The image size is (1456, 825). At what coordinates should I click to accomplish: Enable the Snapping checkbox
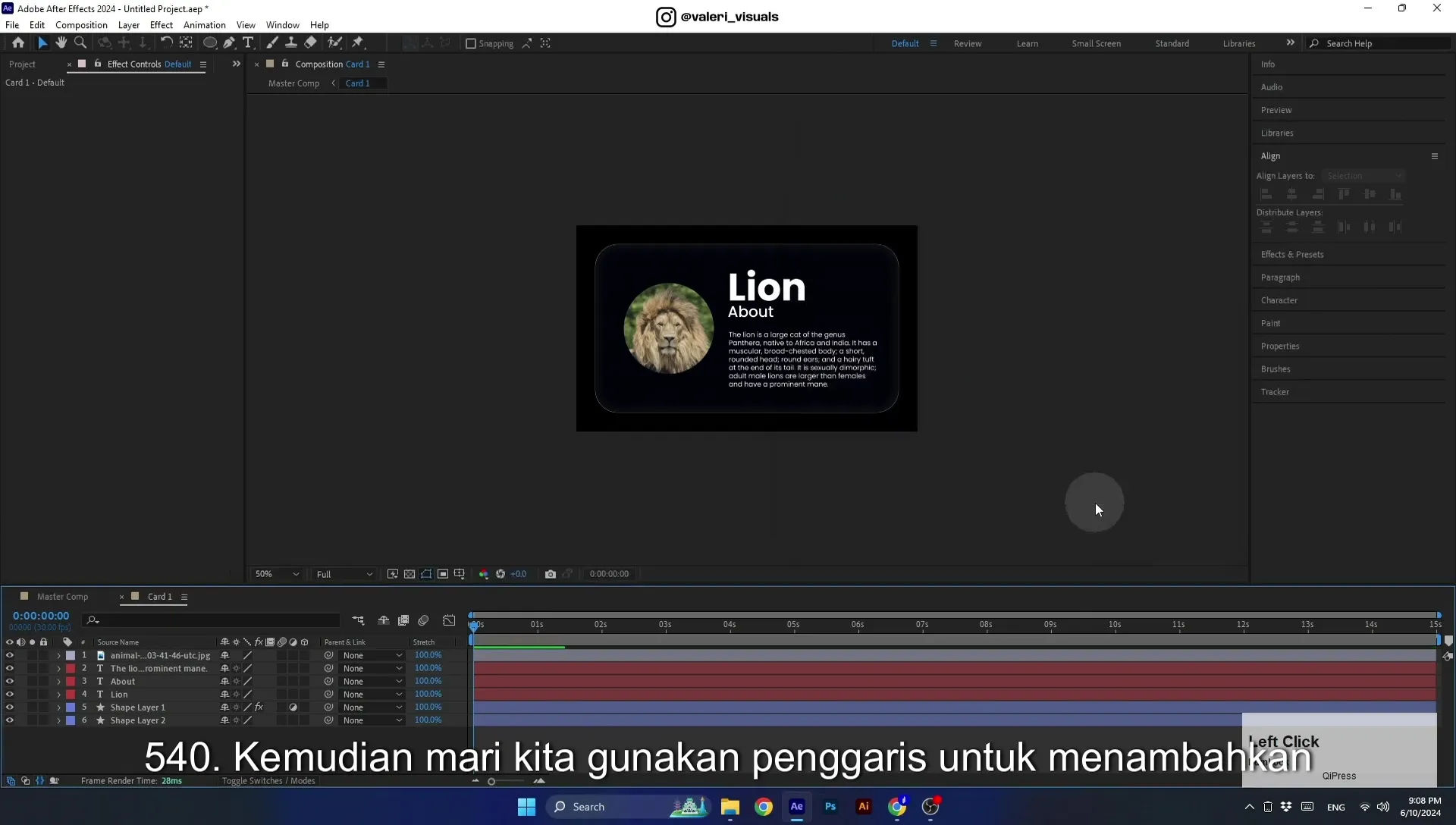pyautogui.click(x=471, y=44)
